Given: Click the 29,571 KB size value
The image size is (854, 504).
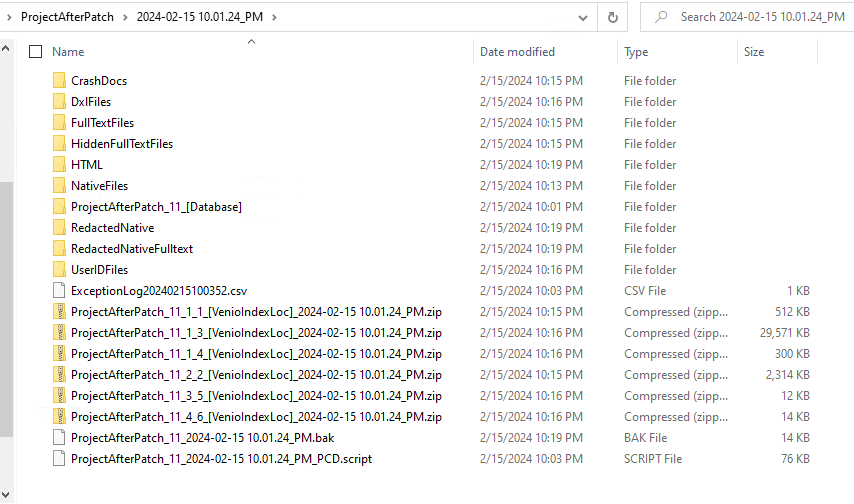Looking at the screenshot, I should point(785,332).
